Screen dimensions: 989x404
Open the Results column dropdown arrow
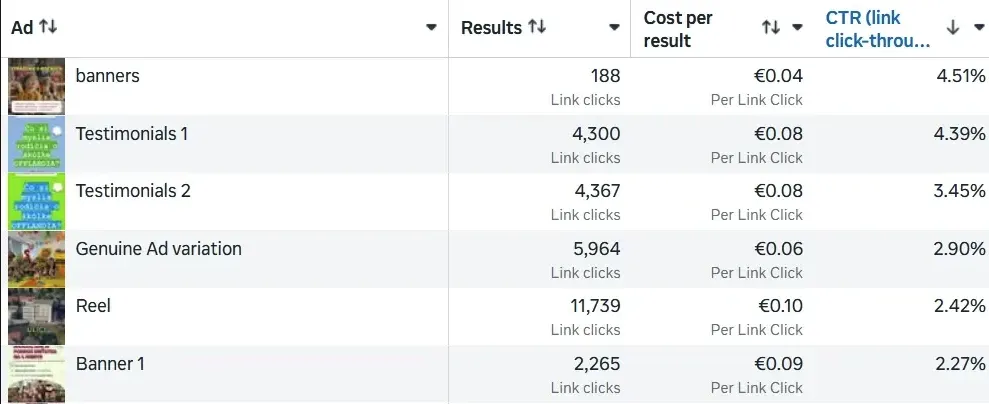[x=614, y=27]
